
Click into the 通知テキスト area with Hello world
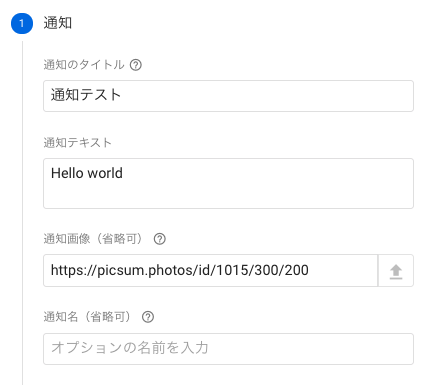click(228, 184)
